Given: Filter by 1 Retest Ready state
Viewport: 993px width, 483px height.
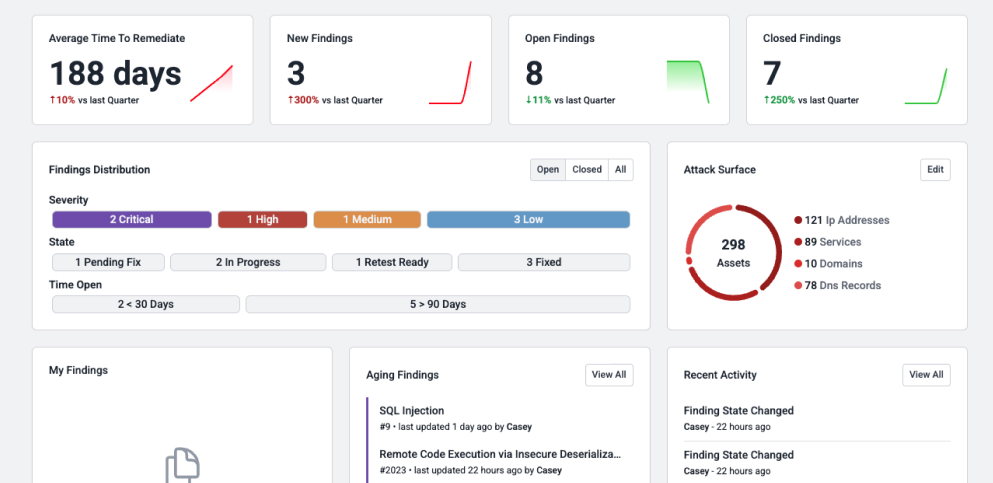Looking at the screenshot, I should click(x=392, y=262).
